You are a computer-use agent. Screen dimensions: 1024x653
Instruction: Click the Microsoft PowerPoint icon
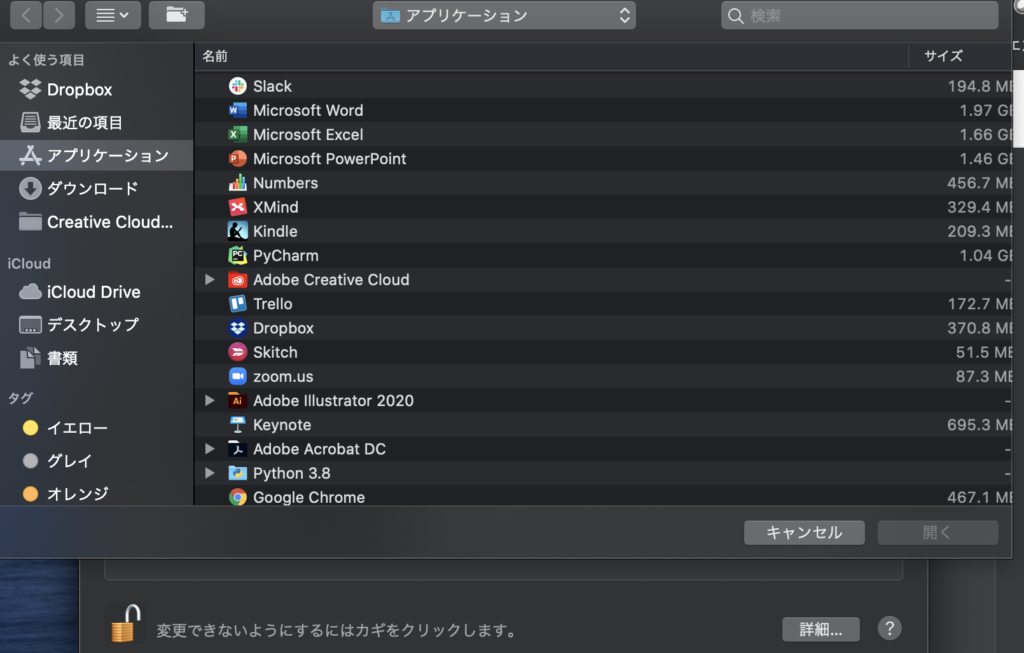click(x=237, y=159)
